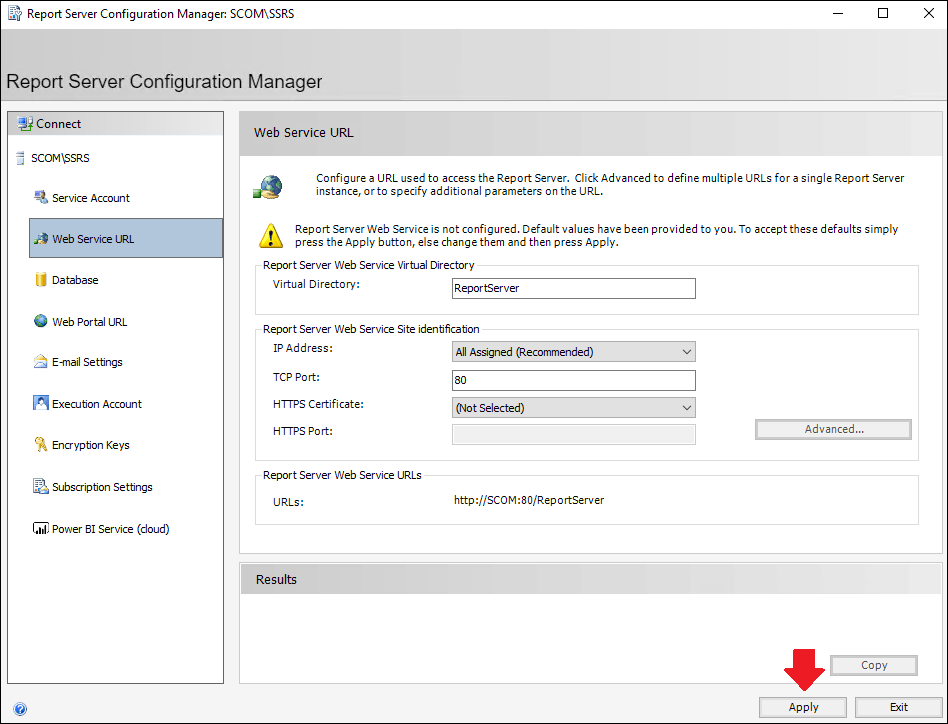Click the TCP Port input field

tap(574, 380)
